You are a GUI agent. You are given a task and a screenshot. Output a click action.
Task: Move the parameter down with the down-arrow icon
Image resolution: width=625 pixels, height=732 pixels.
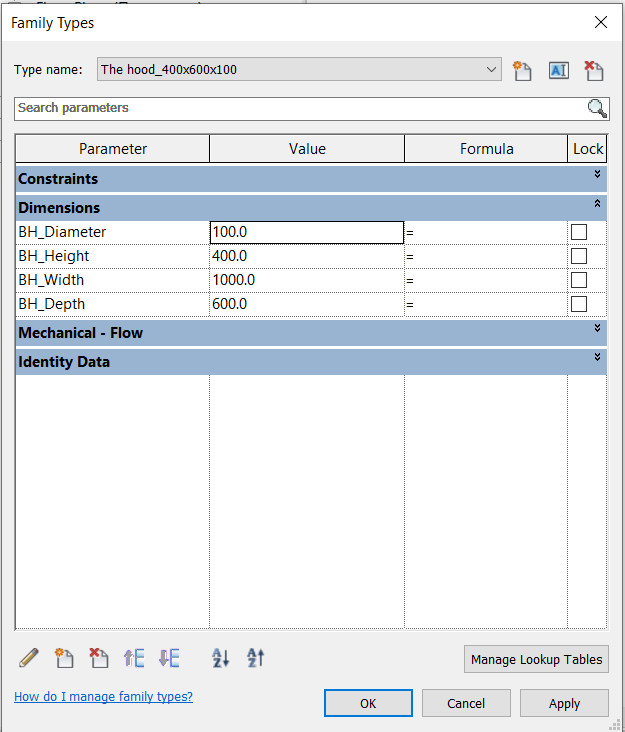(169, 657)
